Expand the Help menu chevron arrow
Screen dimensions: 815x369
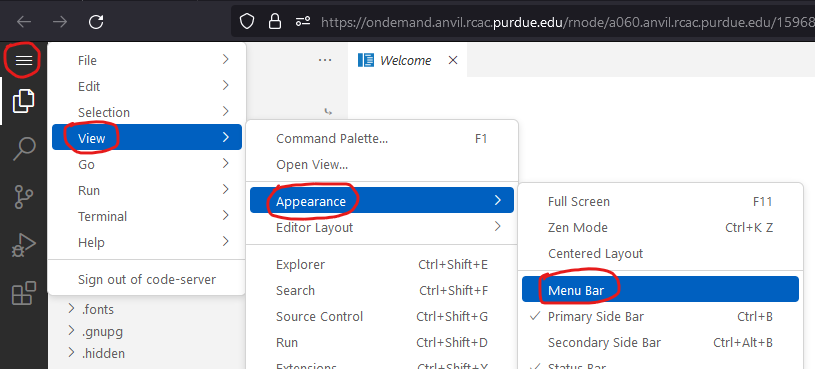coord(226,241)
